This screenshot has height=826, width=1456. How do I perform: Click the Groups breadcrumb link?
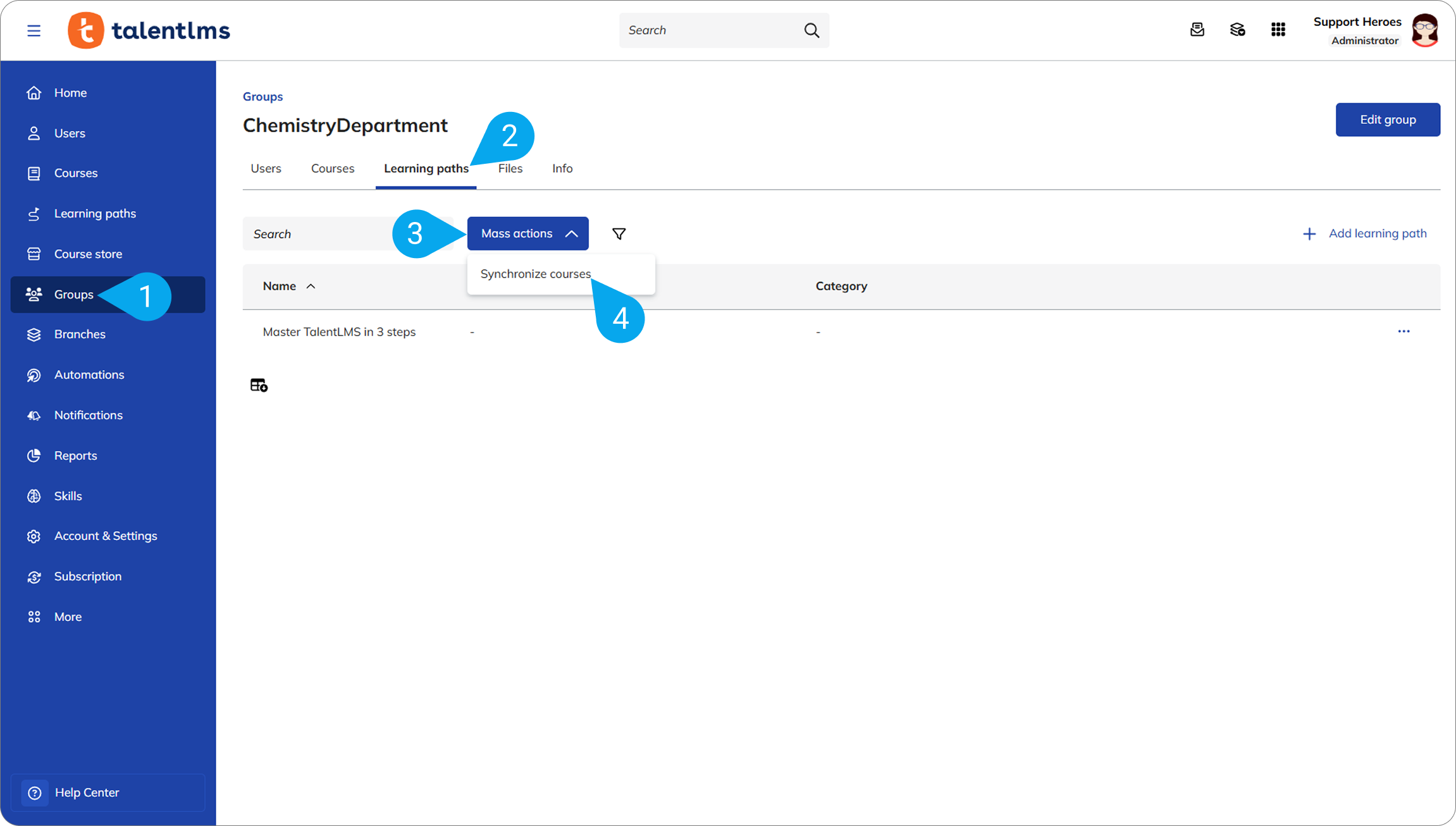(262, 97)
